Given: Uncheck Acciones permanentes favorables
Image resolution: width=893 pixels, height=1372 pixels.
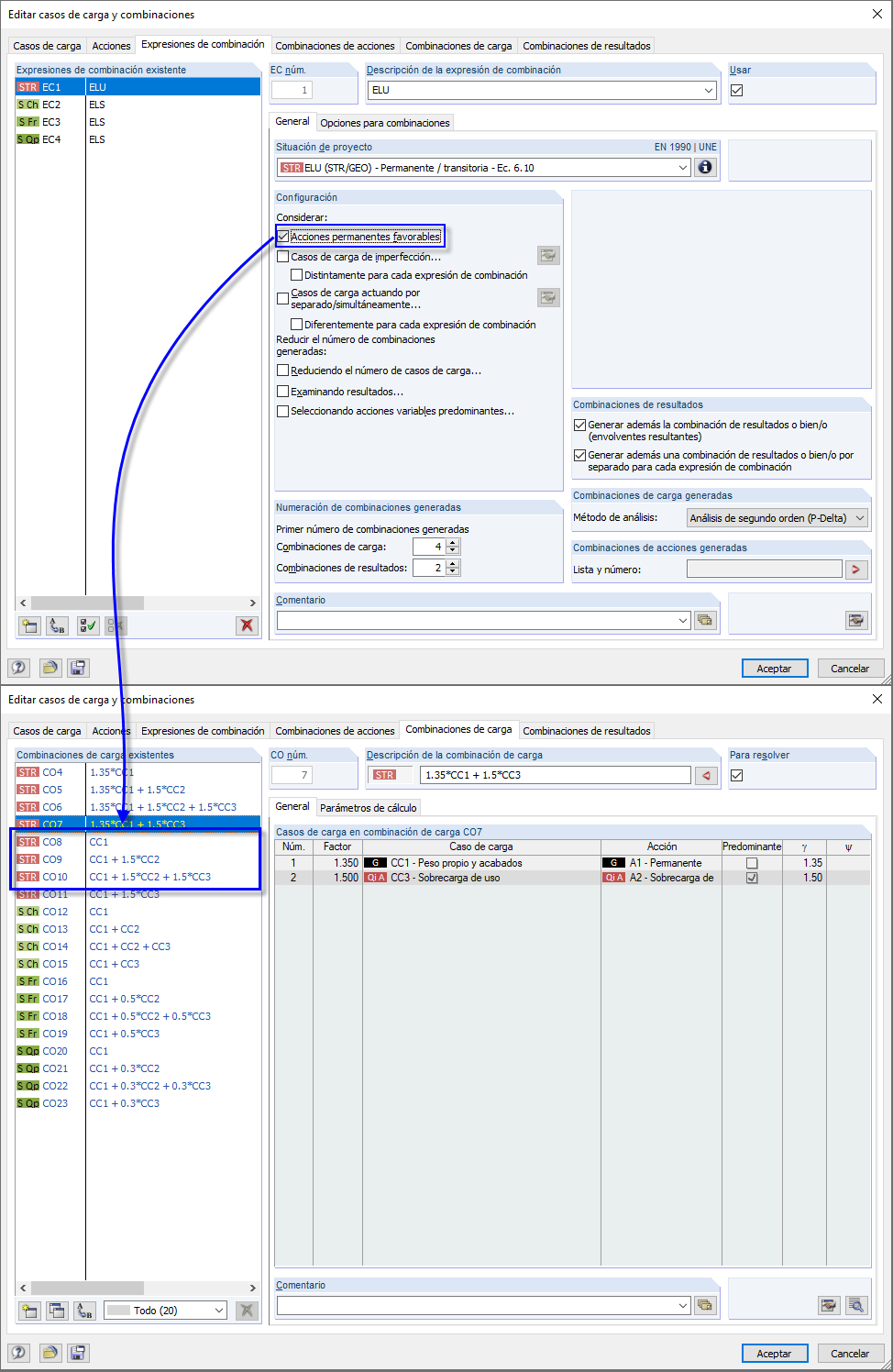Looking at the screenshot, I should click(x=283, y=237).
